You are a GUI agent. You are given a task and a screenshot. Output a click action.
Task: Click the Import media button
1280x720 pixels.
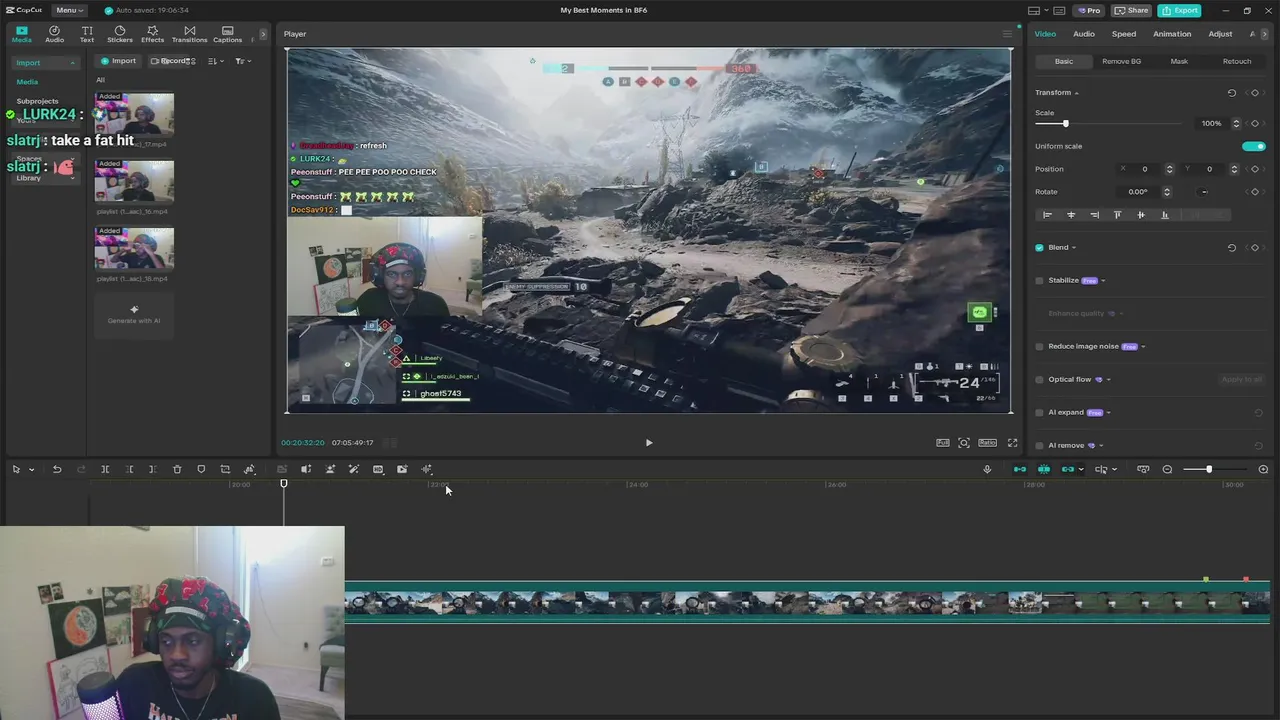coord(118,61)
